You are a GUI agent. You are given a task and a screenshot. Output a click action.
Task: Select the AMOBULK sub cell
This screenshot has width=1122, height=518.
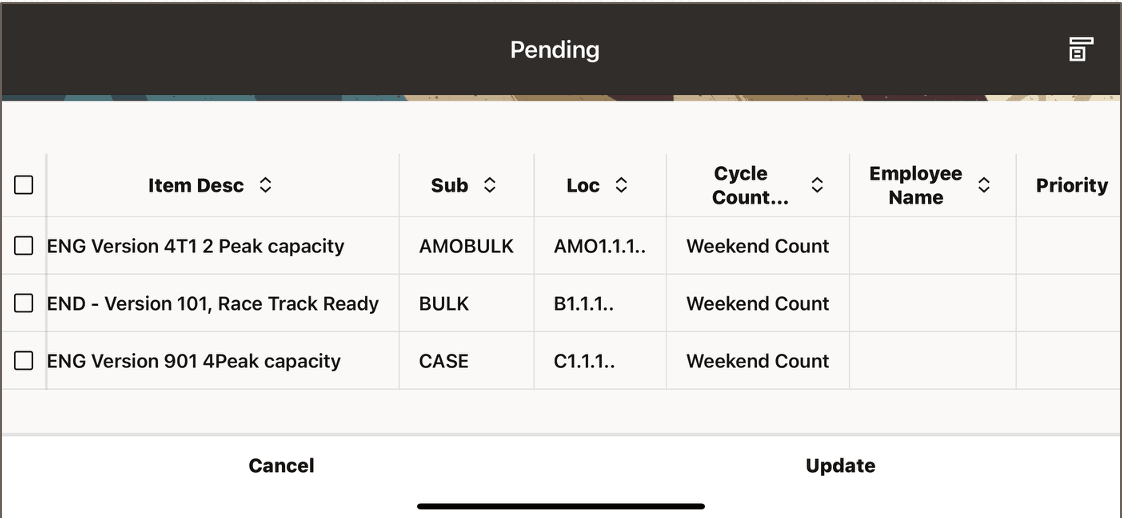click(x=466, y=246)
